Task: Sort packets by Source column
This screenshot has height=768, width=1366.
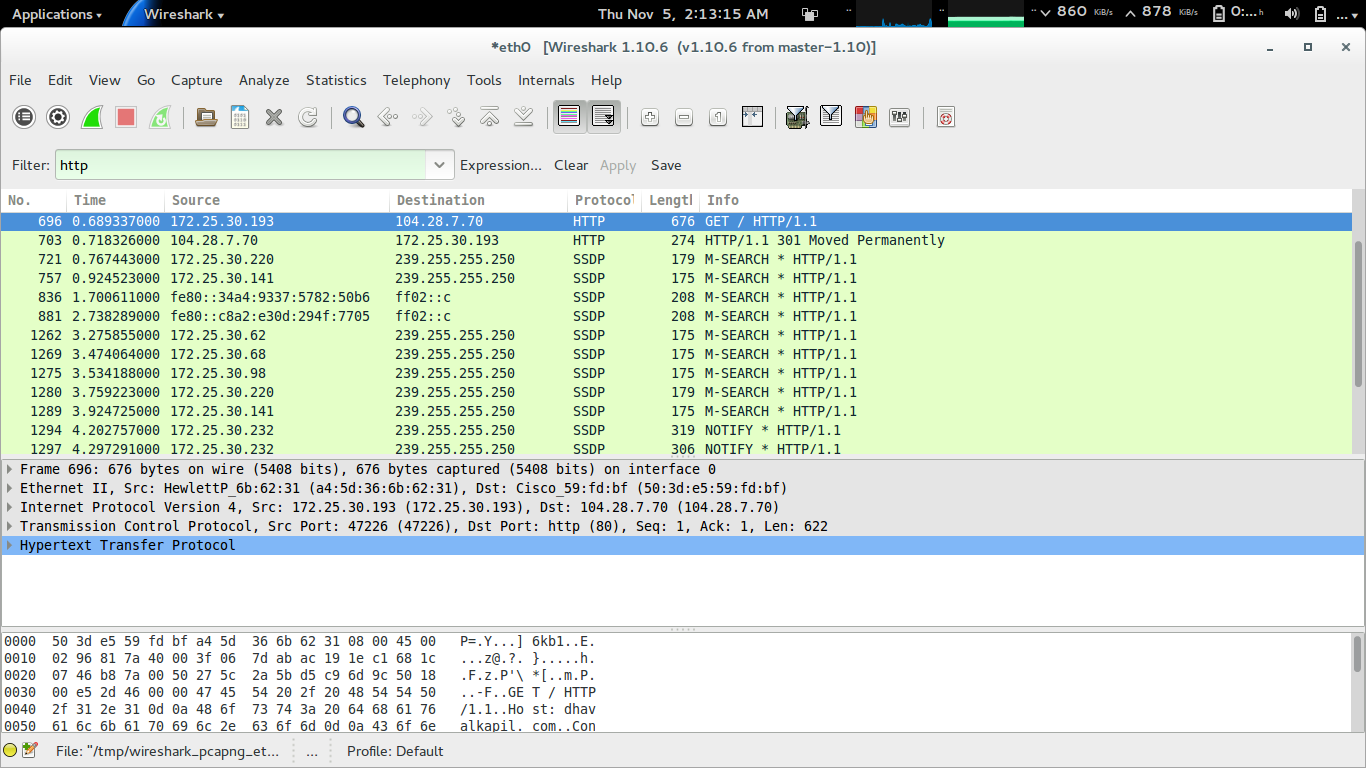Action: (277, 200)
